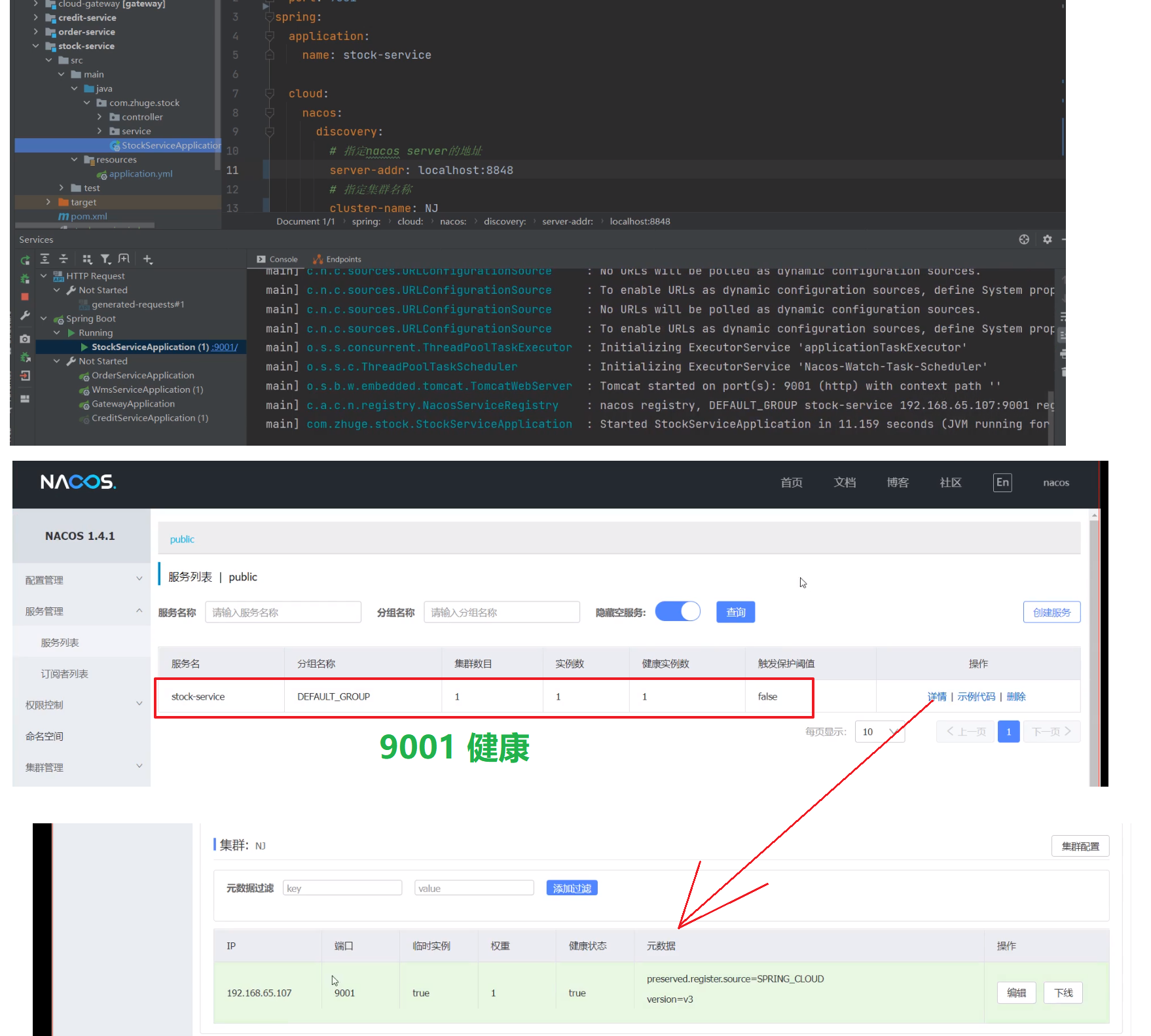The height and width of the screenshot is (1036, 1151).
Task: Collapse the HTTP Request node
Action: pos(44,276)
